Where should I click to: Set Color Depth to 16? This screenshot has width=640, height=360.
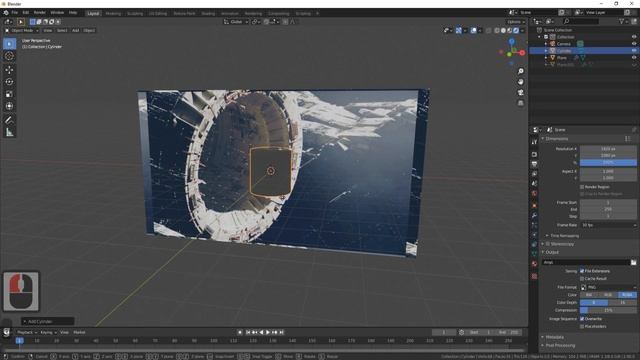(622, 302)
